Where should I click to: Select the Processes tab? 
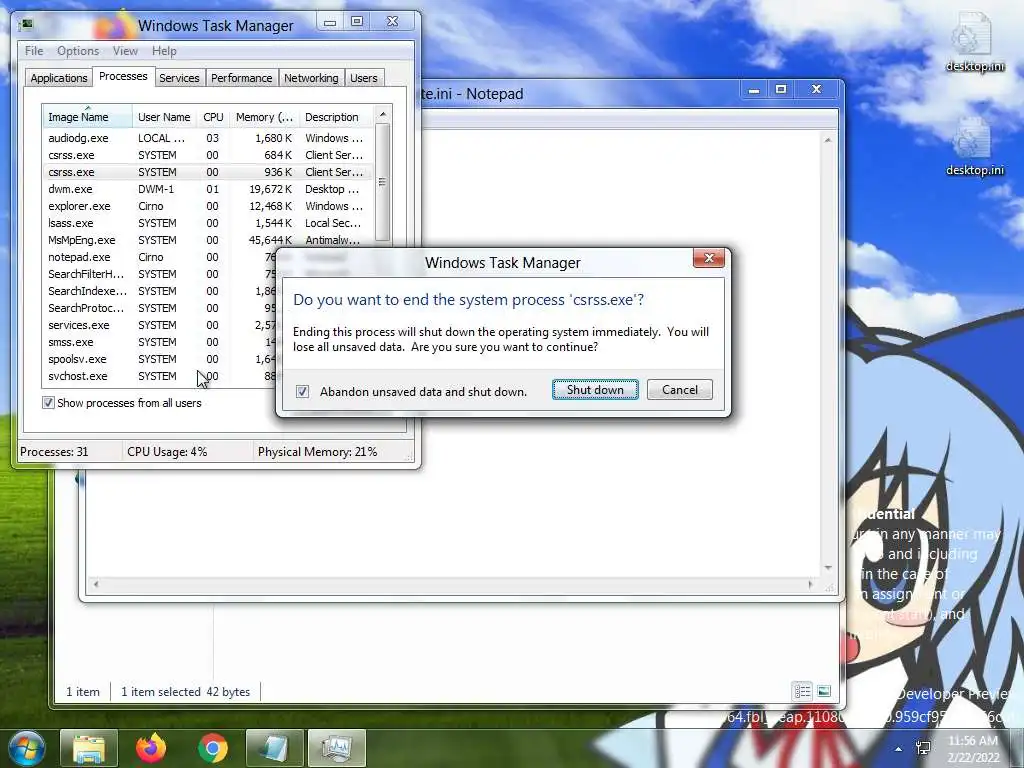pyautogui.click(x=123, y=76)
